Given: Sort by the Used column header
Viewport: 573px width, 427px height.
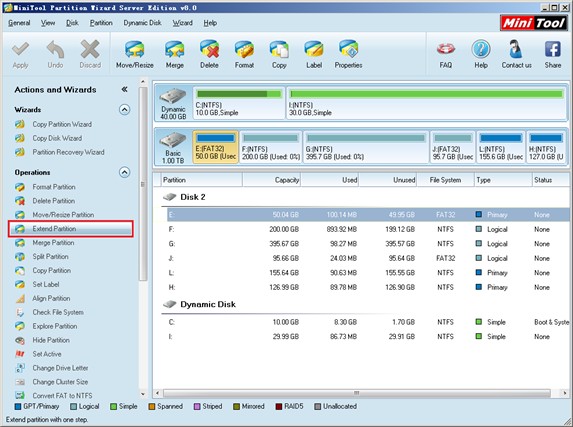Looking at the screenshot, I should (330, 180).
